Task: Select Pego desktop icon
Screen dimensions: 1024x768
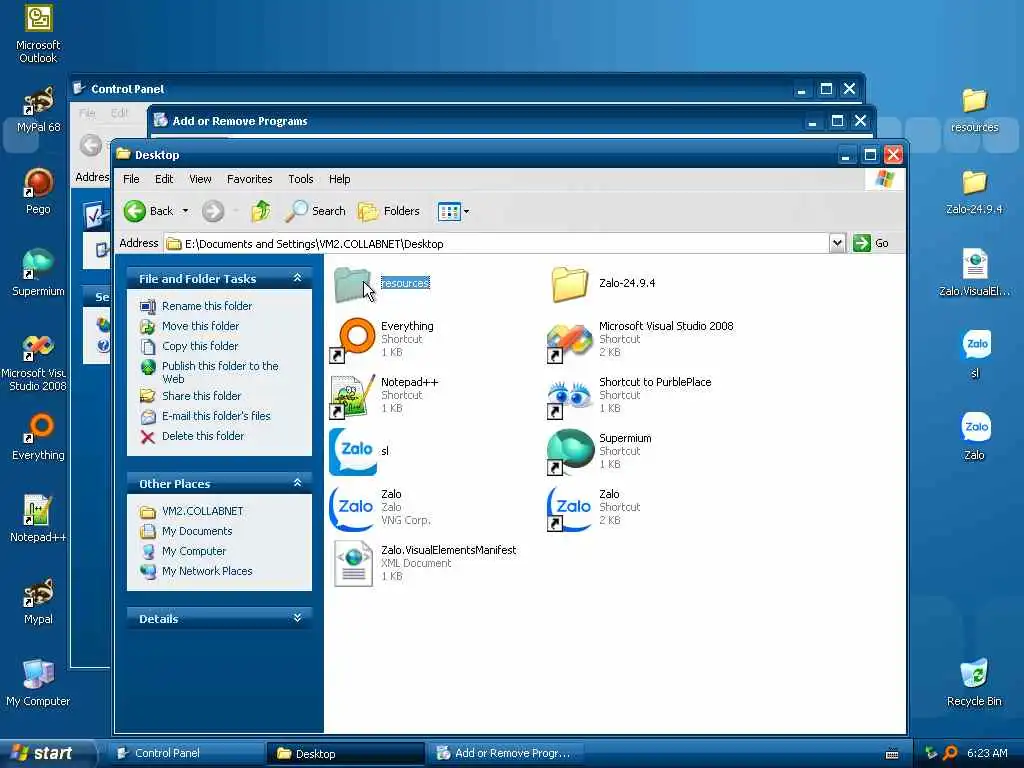Action: pos(38,191)
